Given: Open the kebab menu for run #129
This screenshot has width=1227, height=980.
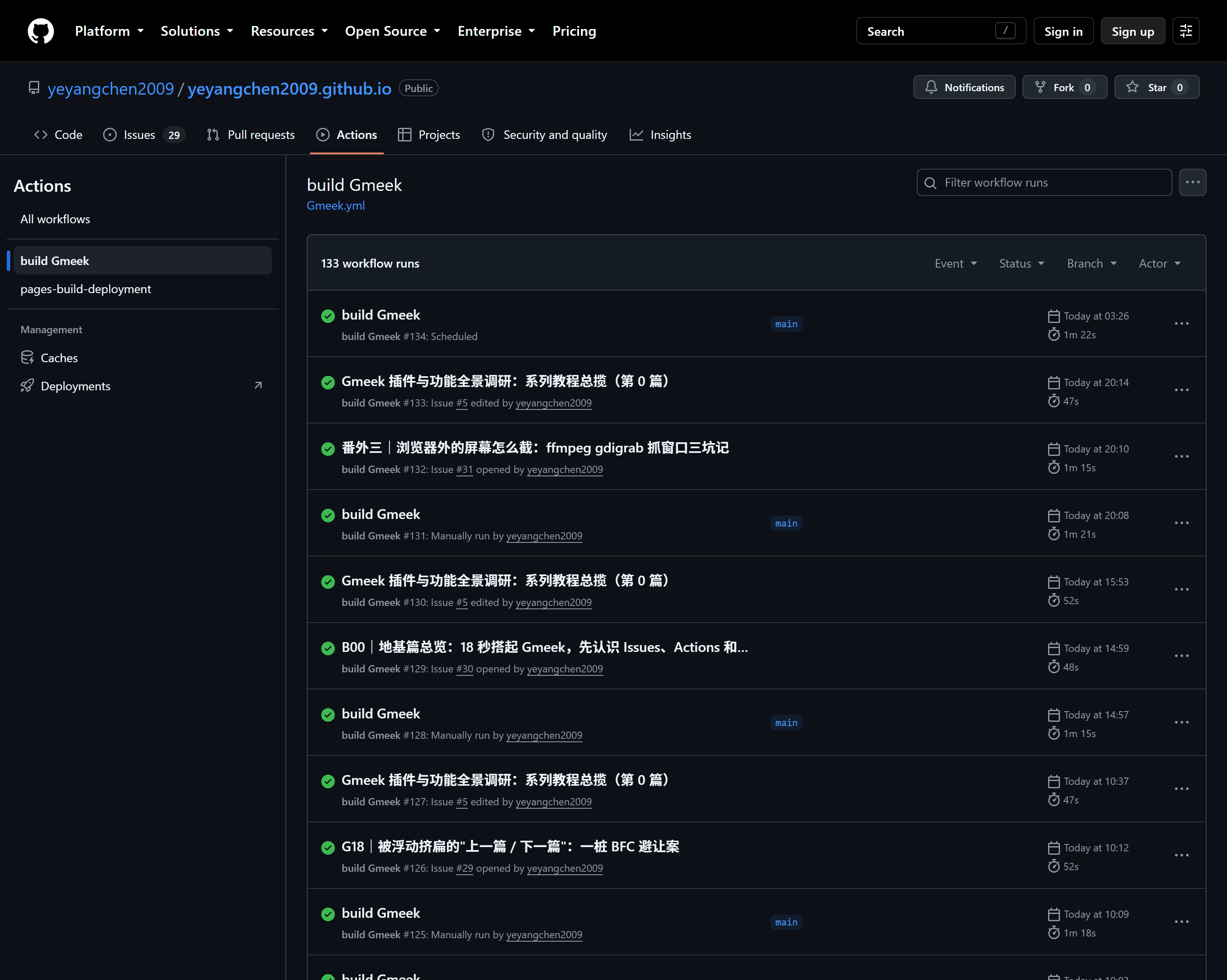Looking at the screenshot, I should point(1181,656).
